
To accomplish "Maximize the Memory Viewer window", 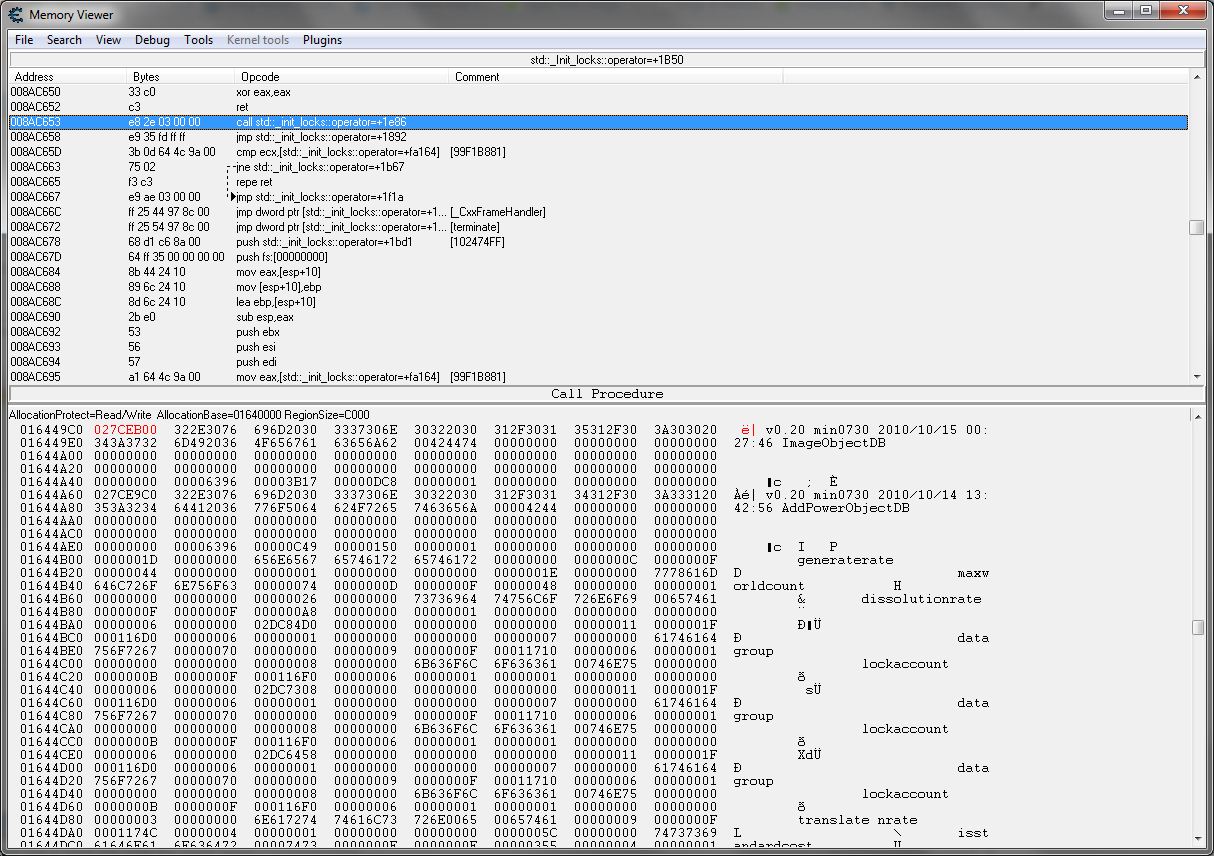I will pos(1144,11).
